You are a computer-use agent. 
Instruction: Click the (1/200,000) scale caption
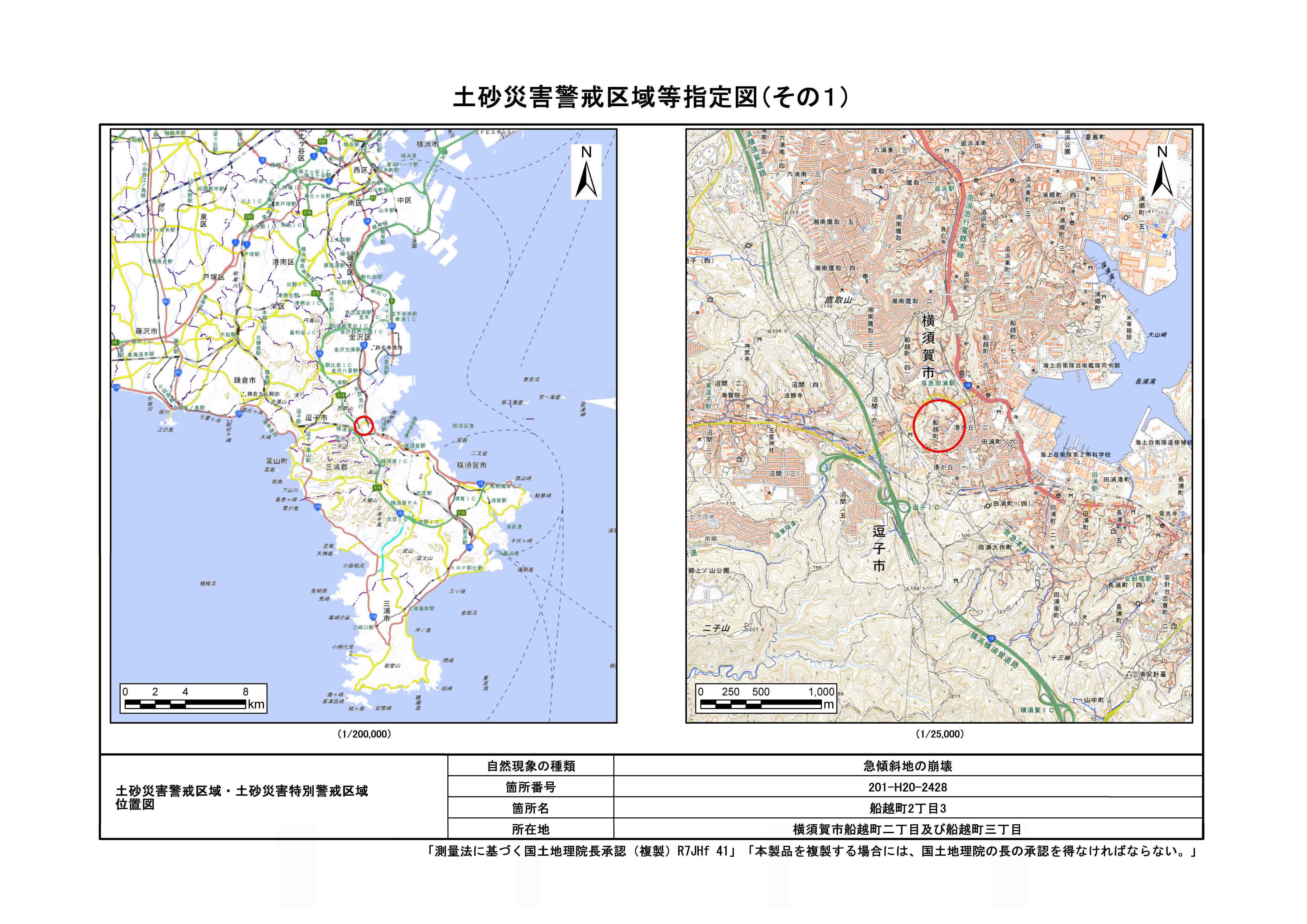click(364, 734)
